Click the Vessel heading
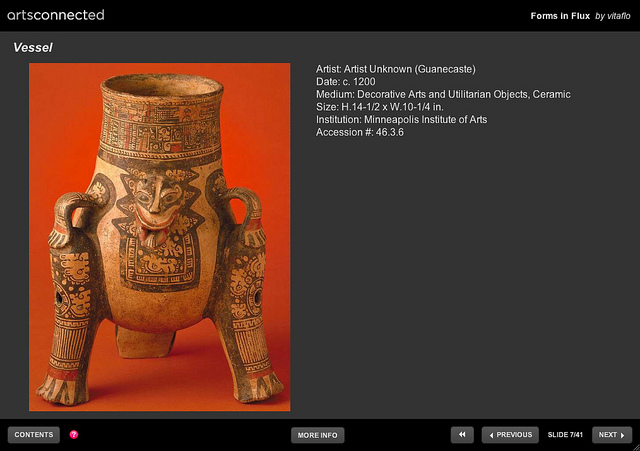640x451 pixels. (x=33, y=47)
